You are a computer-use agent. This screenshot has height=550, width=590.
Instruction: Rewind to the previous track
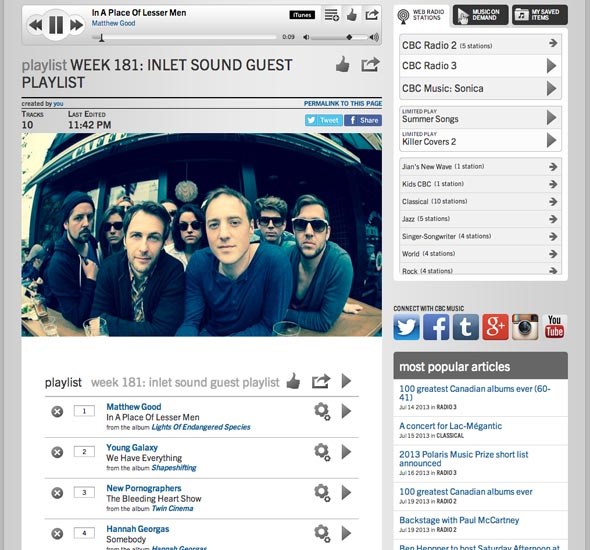[35, 25]
